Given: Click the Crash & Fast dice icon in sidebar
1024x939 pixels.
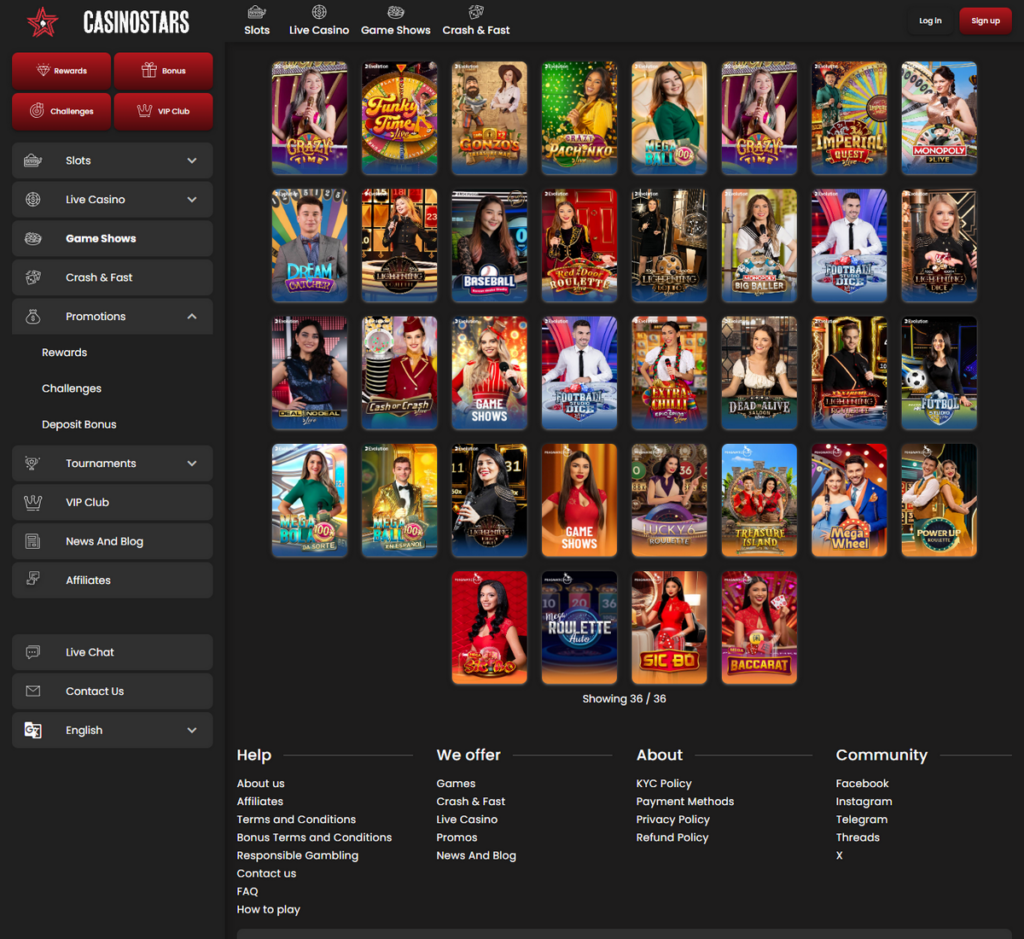Looking at the screenshot, I should tap(33, 278).
